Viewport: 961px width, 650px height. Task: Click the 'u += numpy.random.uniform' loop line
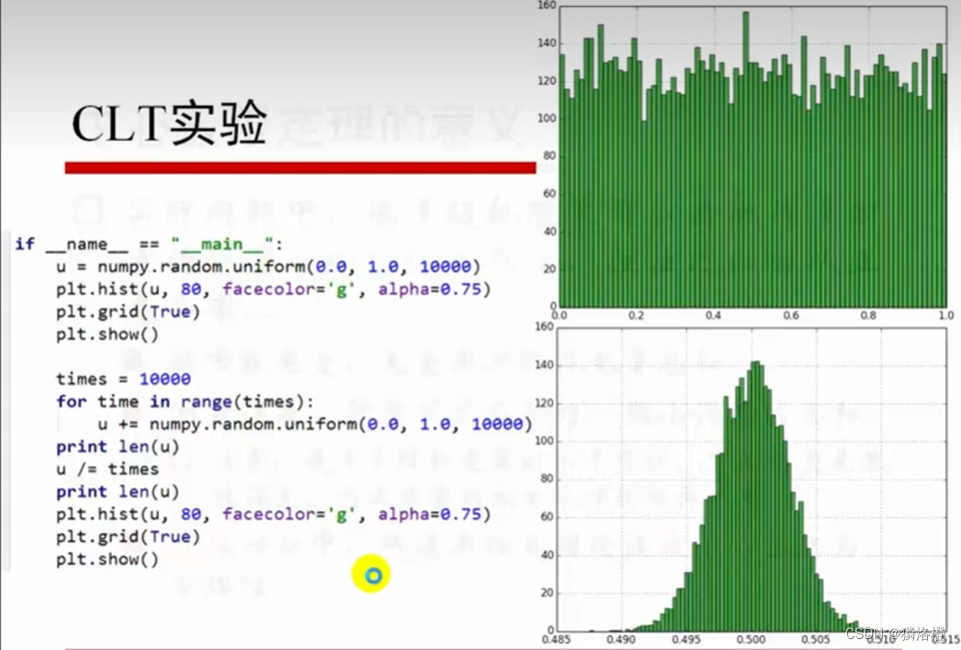(x=314, y=424)
